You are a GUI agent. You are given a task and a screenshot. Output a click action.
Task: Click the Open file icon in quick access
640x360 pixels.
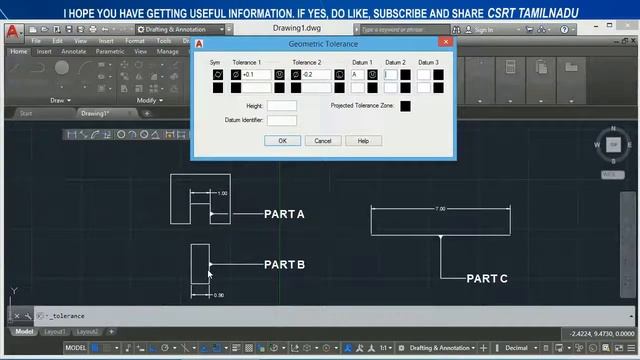[44, 29]
